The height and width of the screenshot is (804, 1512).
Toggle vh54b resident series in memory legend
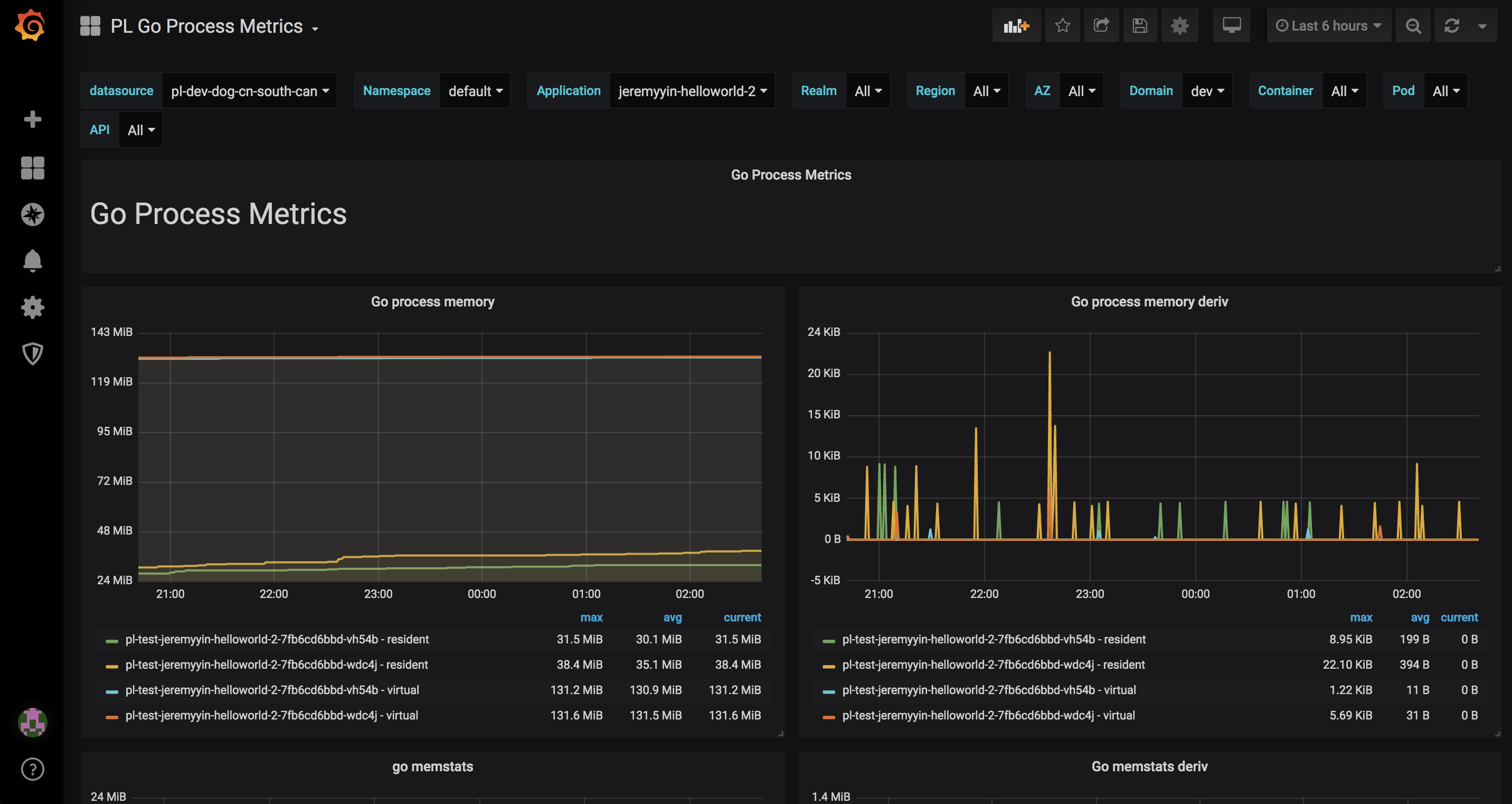pyautogui.click(x=277, y=639)
